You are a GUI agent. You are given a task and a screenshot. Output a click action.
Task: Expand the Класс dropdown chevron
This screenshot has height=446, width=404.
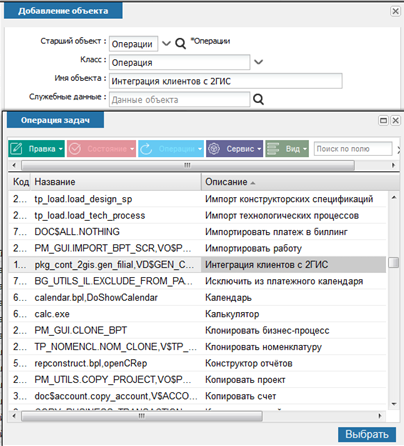[x=259, y=62]
